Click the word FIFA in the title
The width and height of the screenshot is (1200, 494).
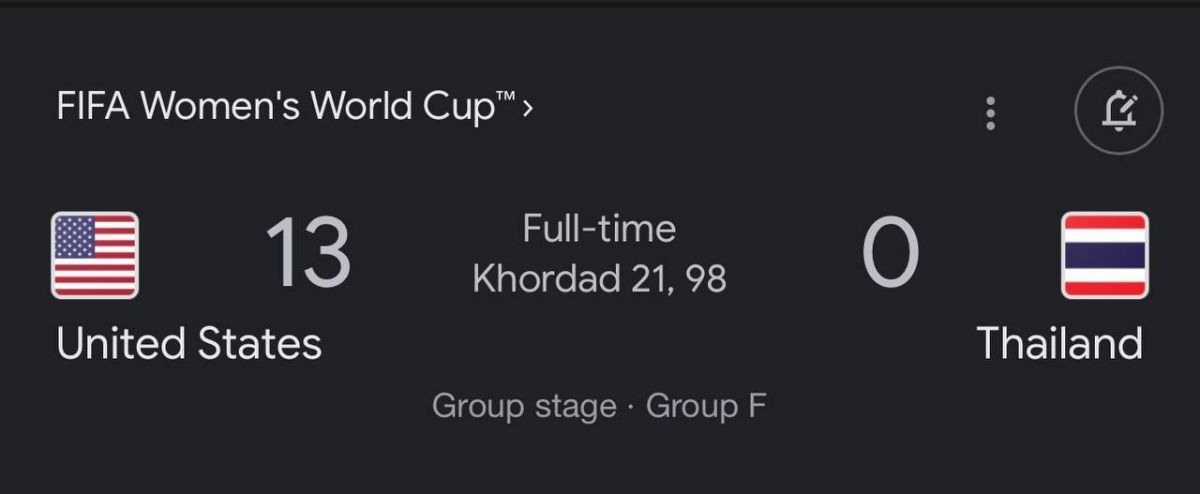pyautogui.click(x=94, y=107)
